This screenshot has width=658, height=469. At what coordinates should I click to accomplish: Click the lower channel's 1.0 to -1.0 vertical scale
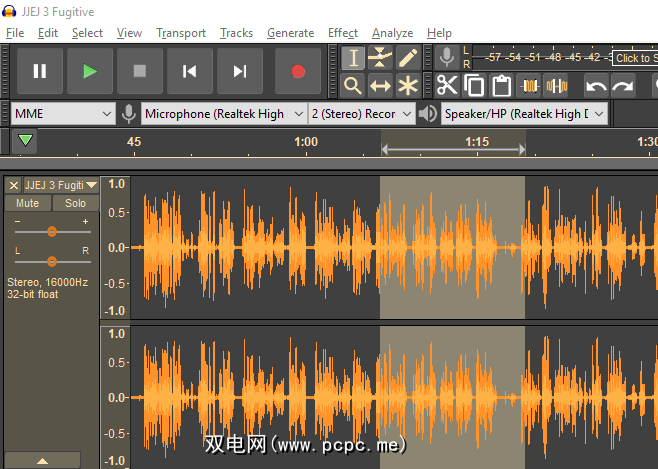pos(116,398)
